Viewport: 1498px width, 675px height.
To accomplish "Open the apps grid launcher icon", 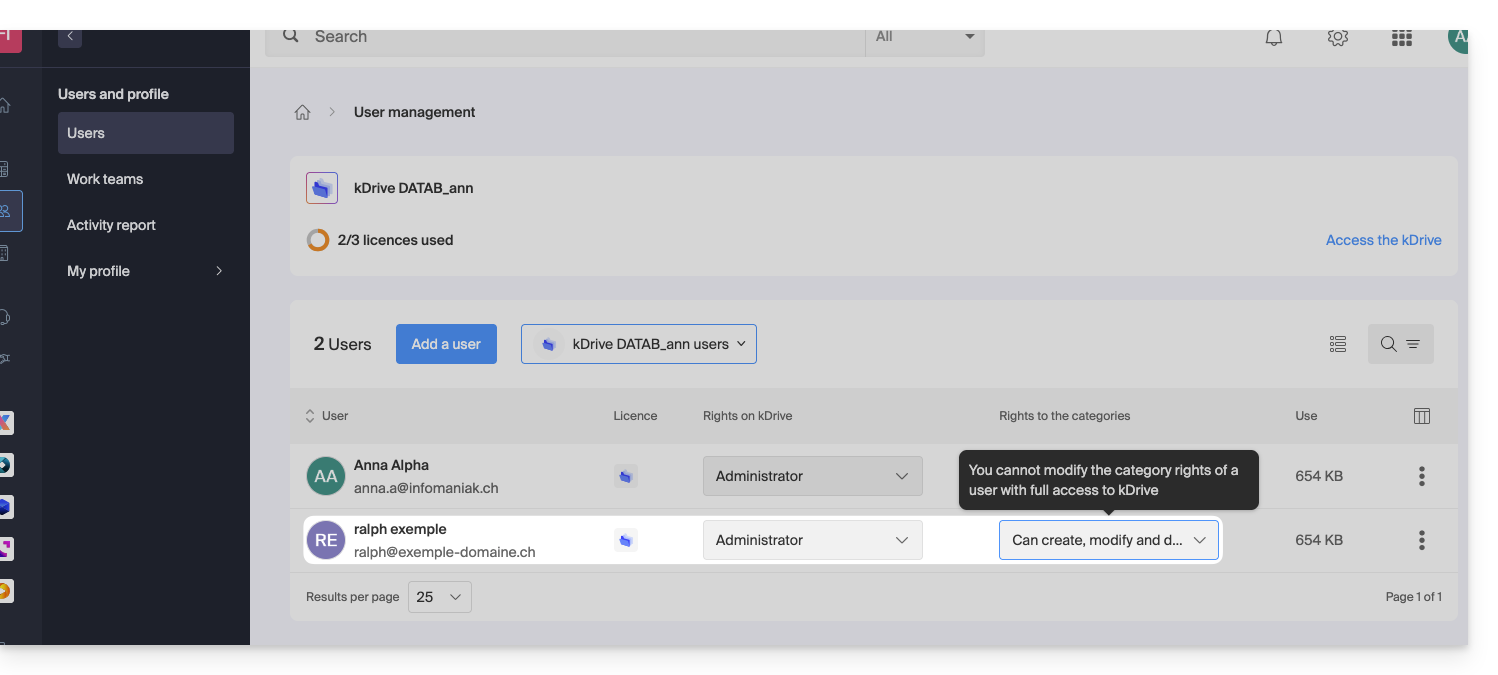I will (x=1401, y=38).
